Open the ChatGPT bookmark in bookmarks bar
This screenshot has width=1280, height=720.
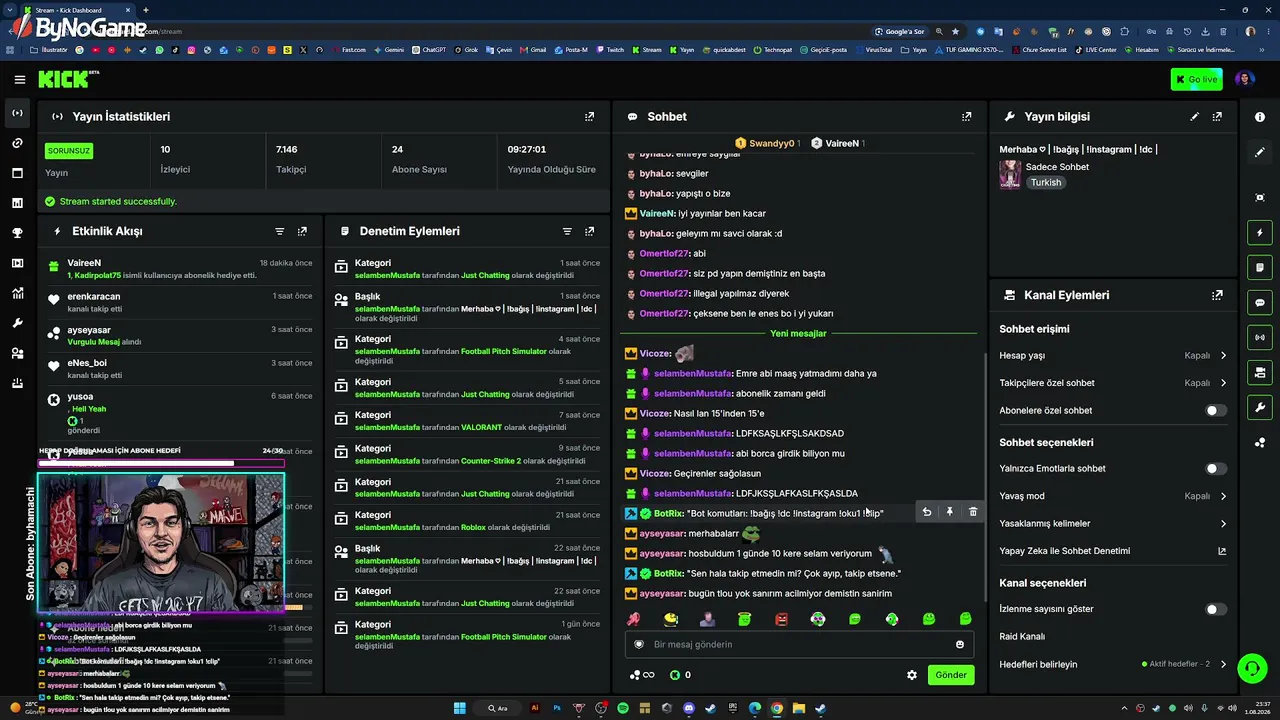tap(428, 49)
